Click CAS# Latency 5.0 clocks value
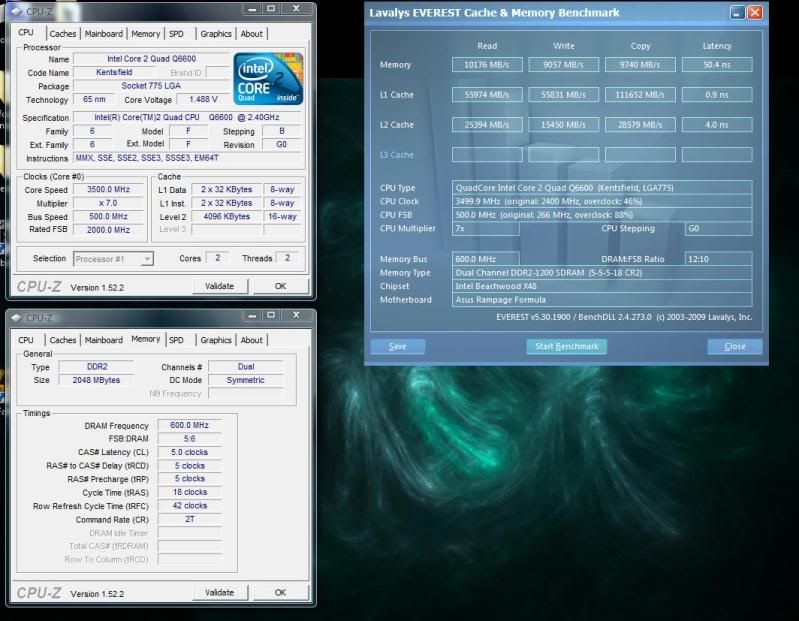The image size is (799, 621). click(190, 452)
